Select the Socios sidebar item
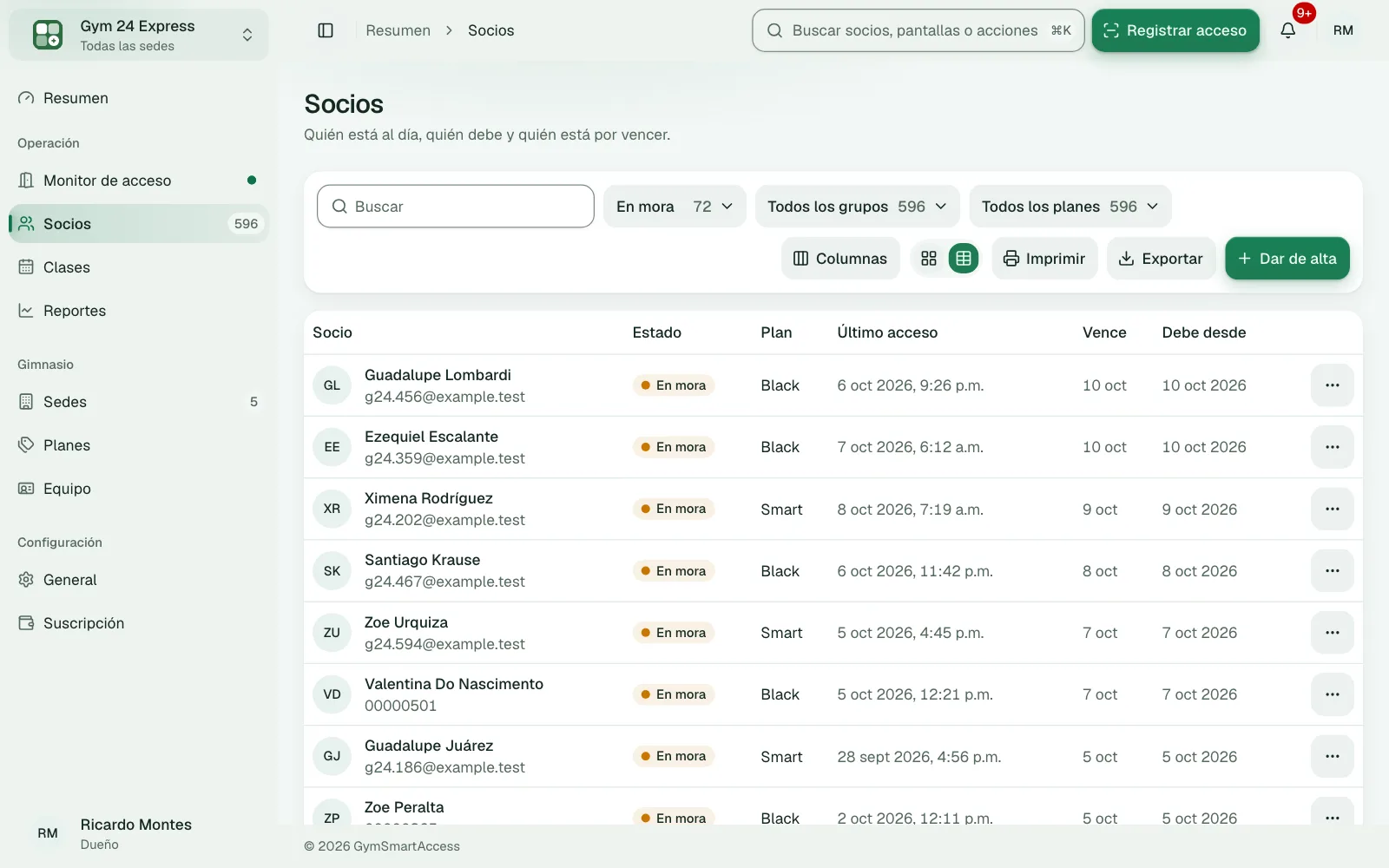This screenshot has height=868, width=1389. tap(139, 224)
